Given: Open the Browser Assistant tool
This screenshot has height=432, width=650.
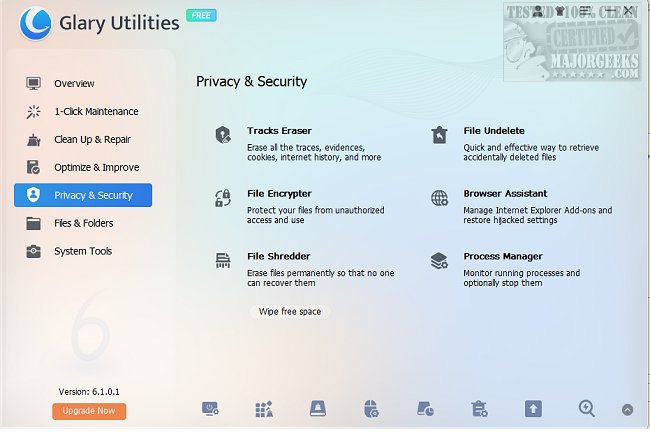Looking at the screenshot, I should click(504, 193).
